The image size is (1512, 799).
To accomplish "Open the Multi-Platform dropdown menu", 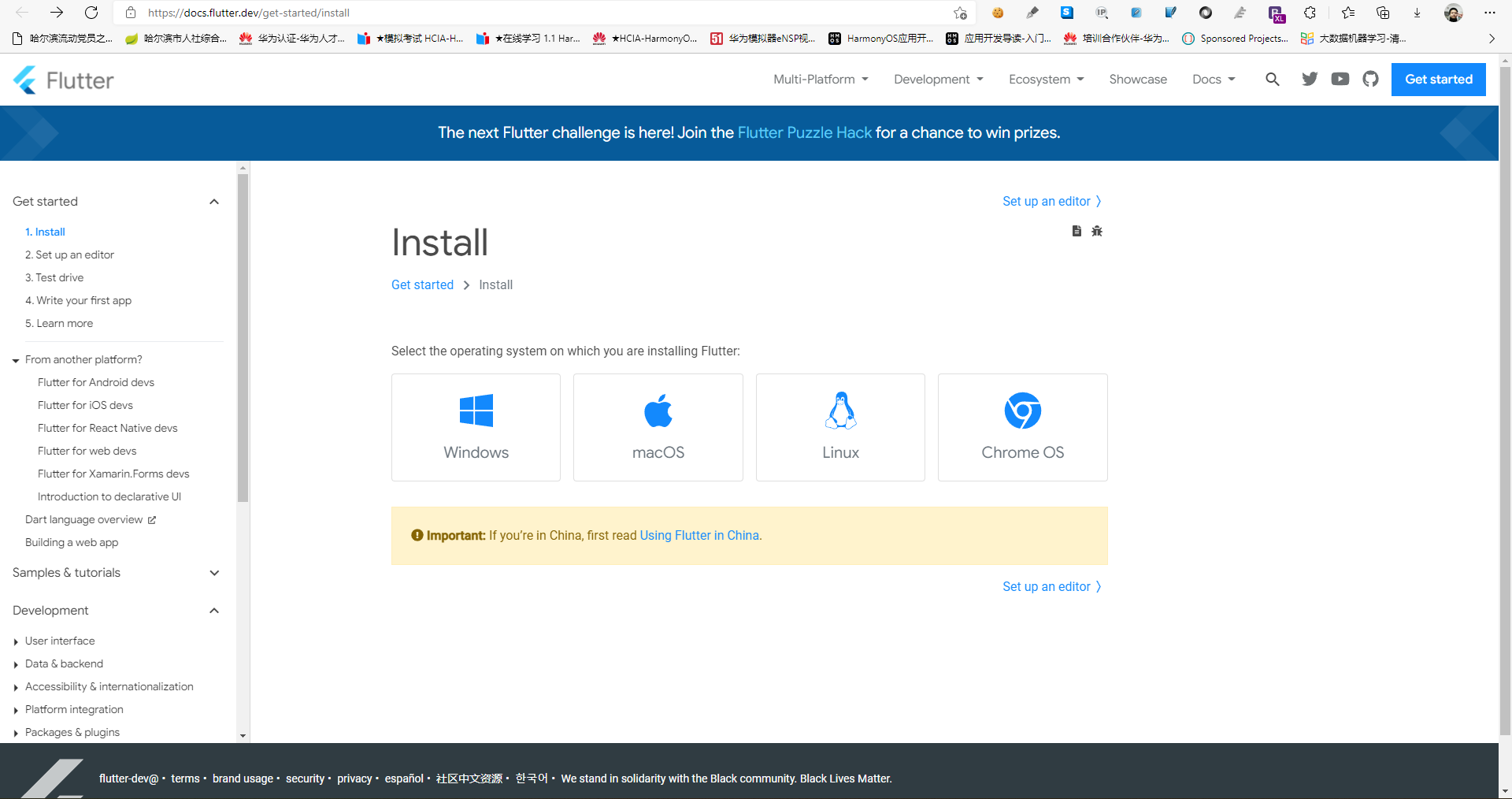I will 821,80.
